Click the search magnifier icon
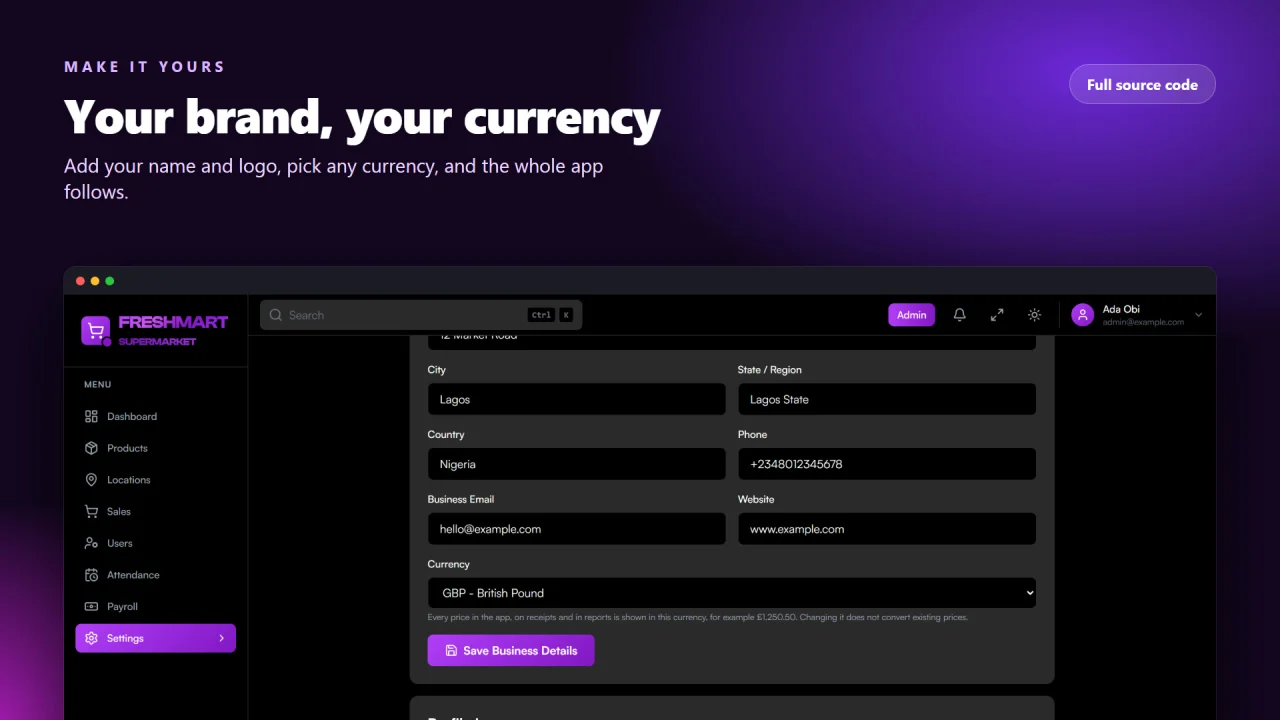 pos(276,315)
